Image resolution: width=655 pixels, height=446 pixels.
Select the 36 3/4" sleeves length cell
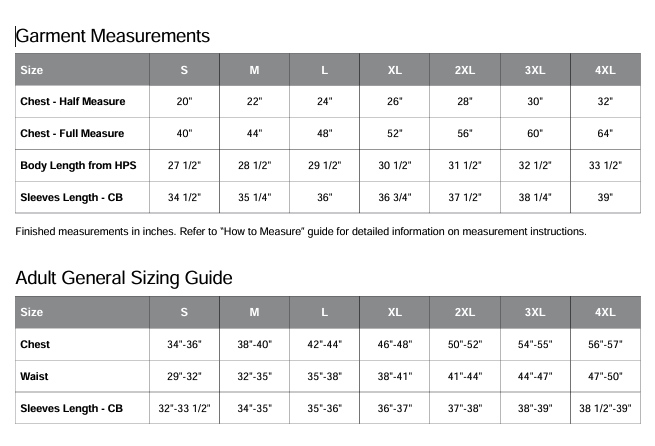tap(395, 197)
